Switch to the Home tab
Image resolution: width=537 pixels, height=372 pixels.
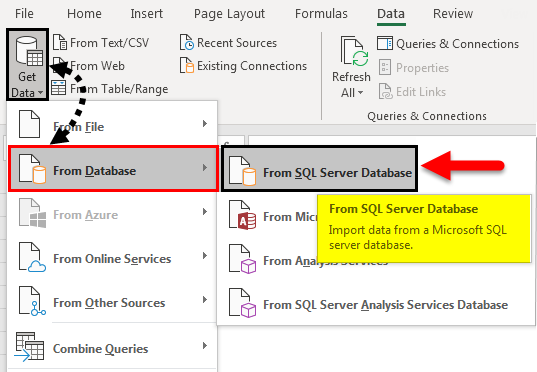(x=84, y=14)
